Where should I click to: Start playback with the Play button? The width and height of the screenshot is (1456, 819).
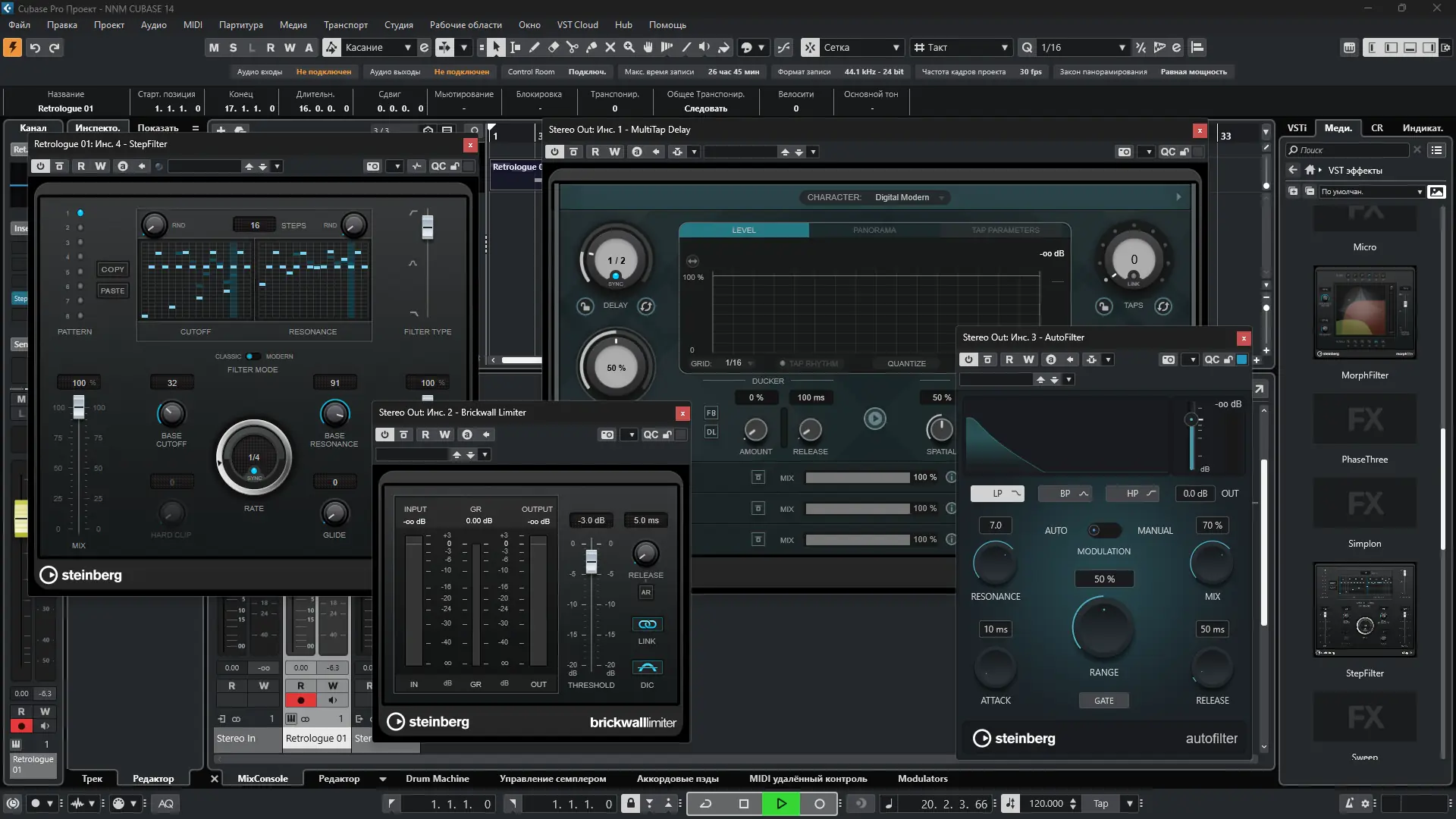click(781, 804)
